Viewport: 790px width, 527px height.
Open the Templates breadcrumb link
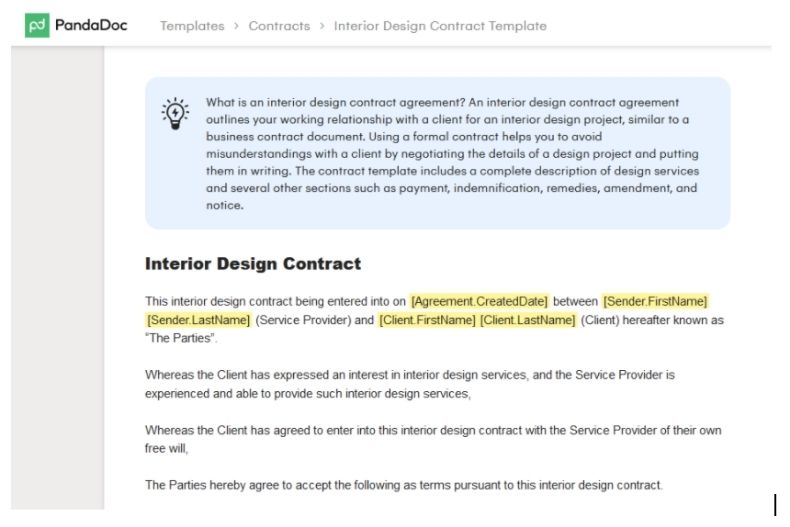click(x=192, y=26)
